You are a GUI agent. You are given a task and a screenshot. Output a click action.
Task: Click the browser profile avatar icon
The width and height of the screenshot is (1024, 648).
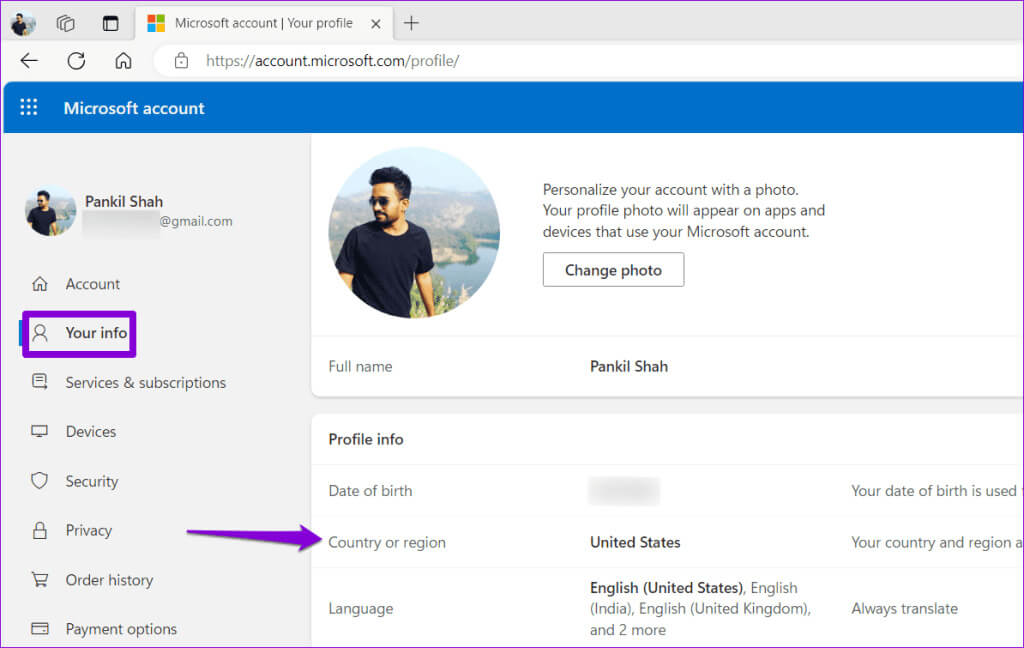[x=23, y=24]
